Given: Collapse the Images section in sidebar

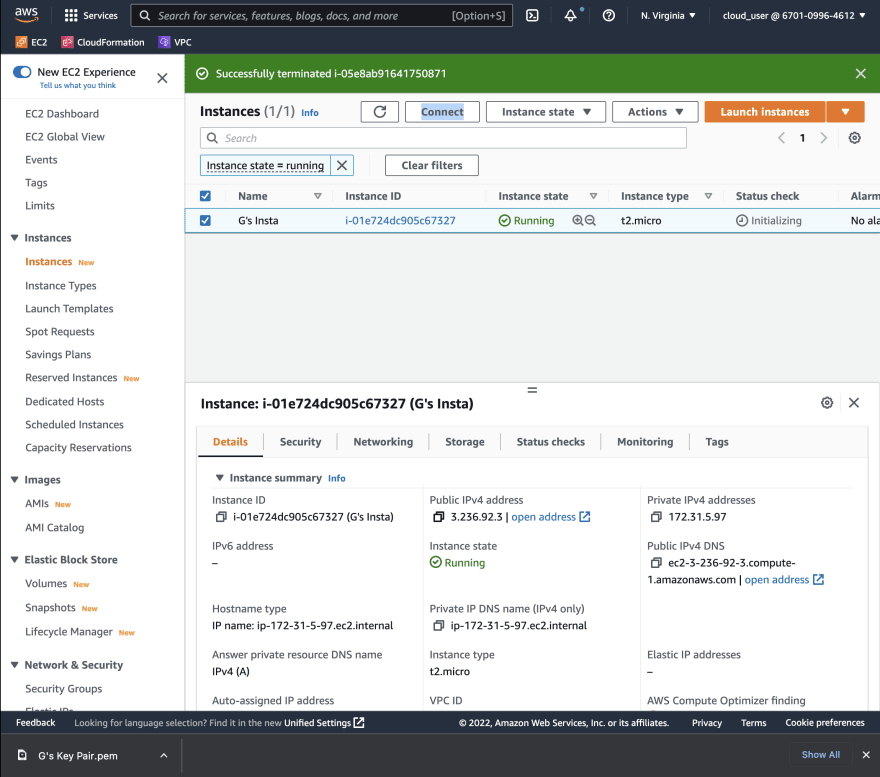Looking at the screenshot, I should point(15,480).
